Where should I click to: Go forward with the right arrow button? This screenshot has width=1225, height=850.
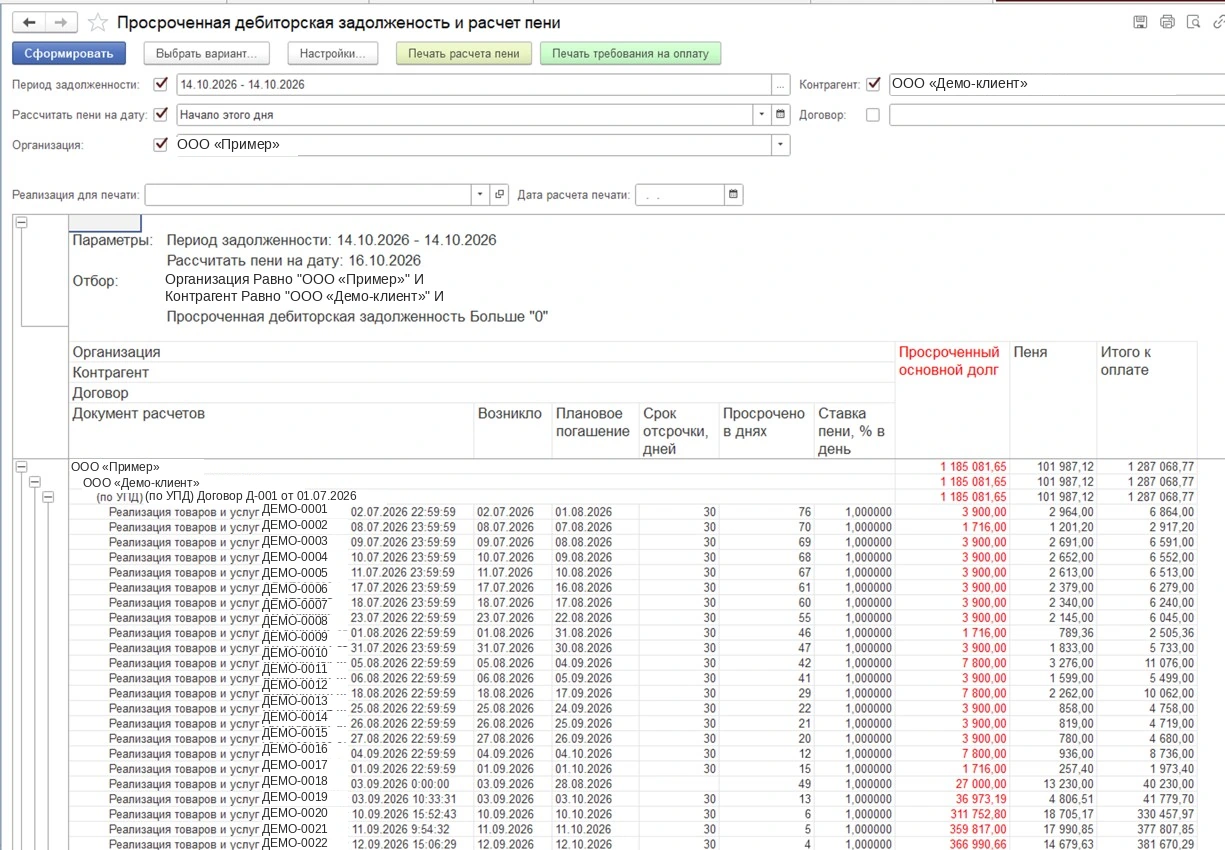pyautogui.click(x=62, y=22)
